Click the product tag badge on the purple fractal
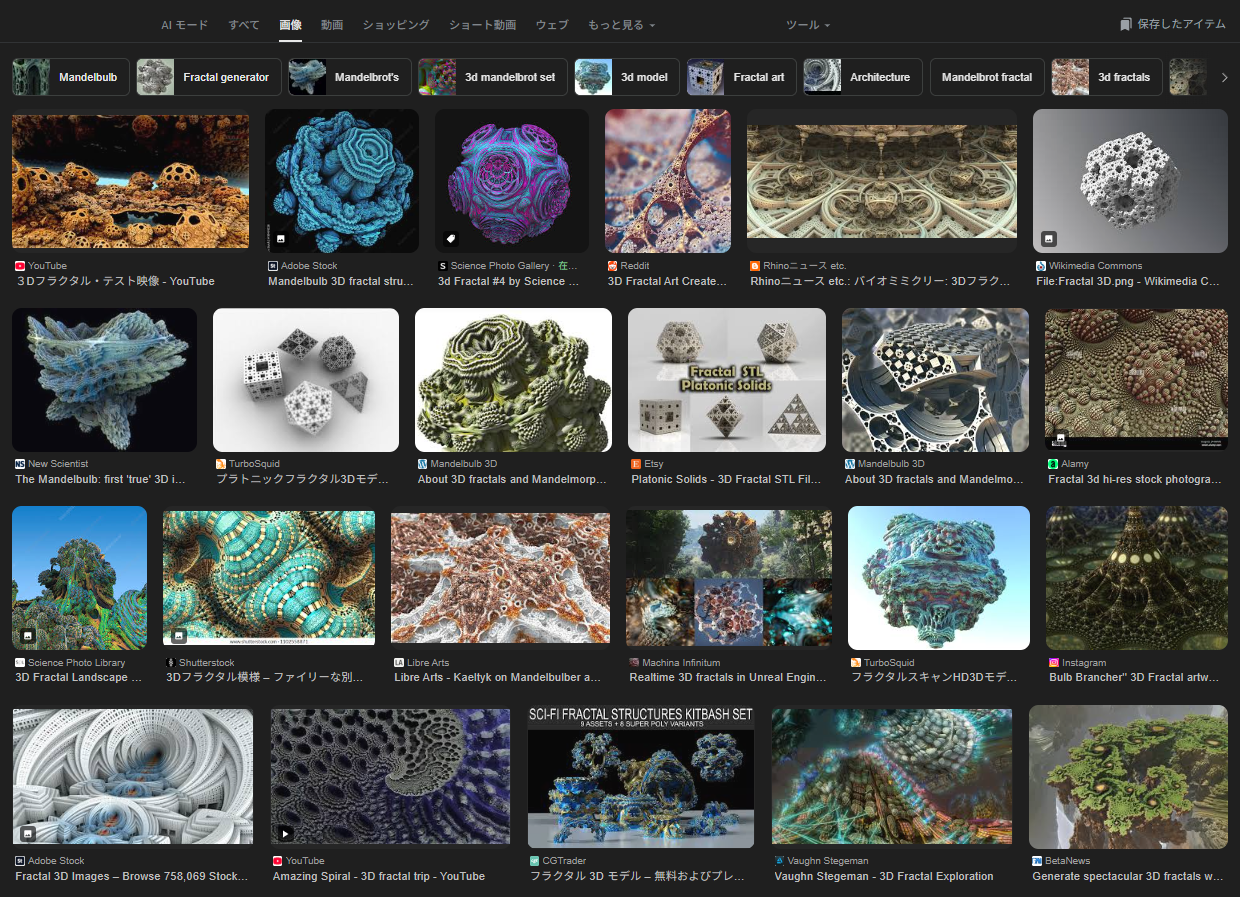Viewport: 1240px width, 897px height. [452, 239]
